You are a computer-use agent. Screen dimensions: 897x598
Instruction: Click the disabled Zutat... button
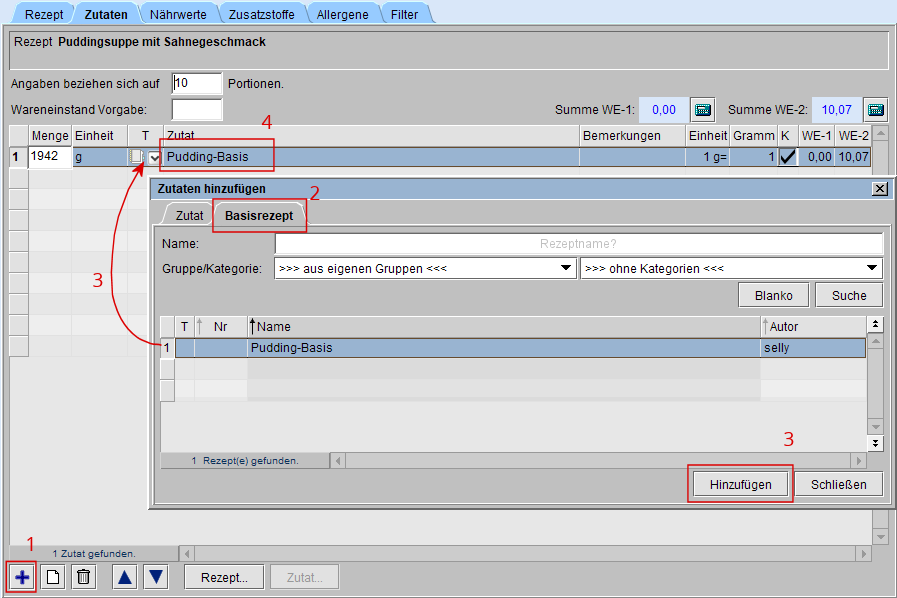click(304, 577)
